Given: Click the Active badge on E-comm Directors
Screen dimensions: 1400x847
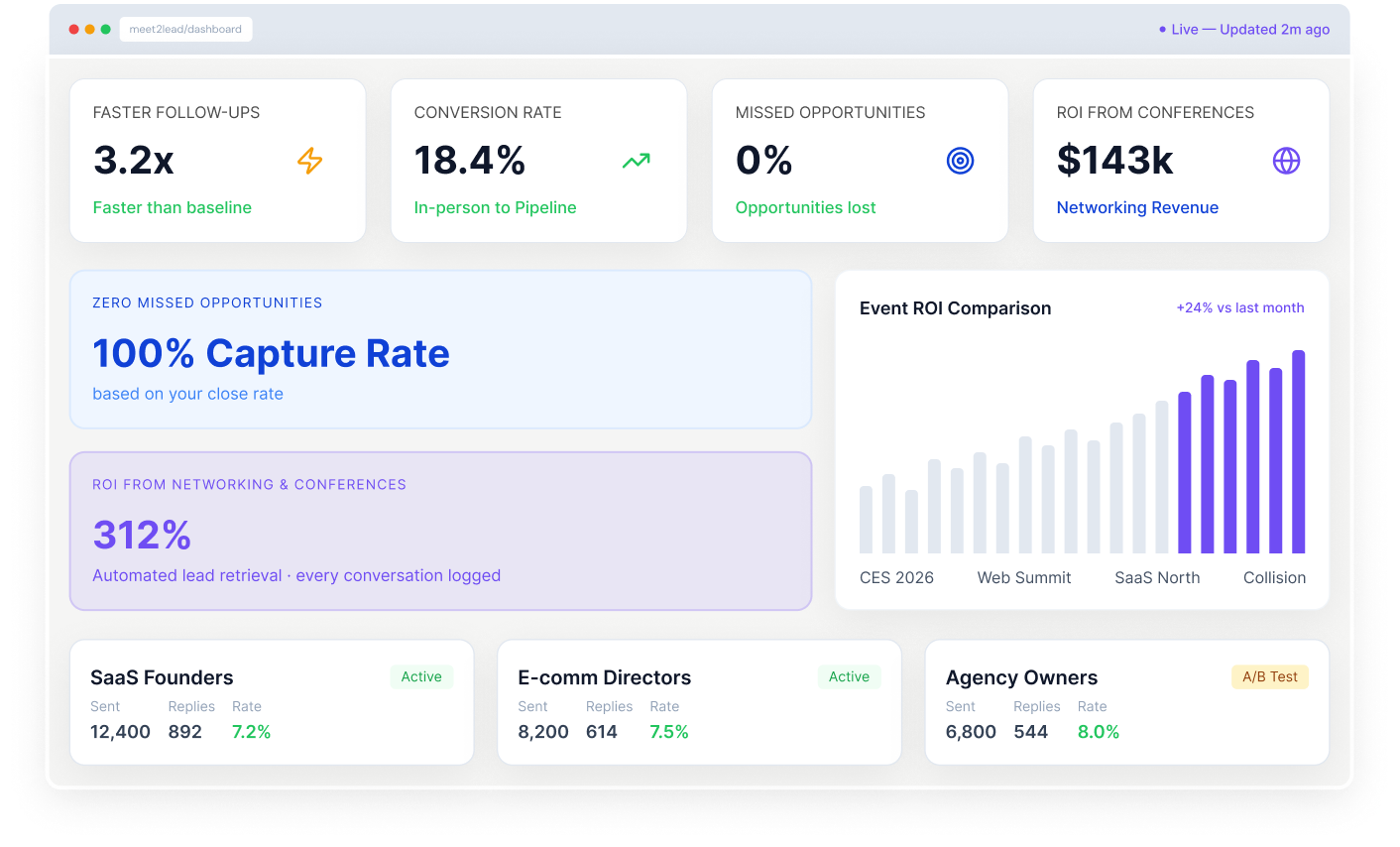Looking at the screenshot, I should 849,676.
